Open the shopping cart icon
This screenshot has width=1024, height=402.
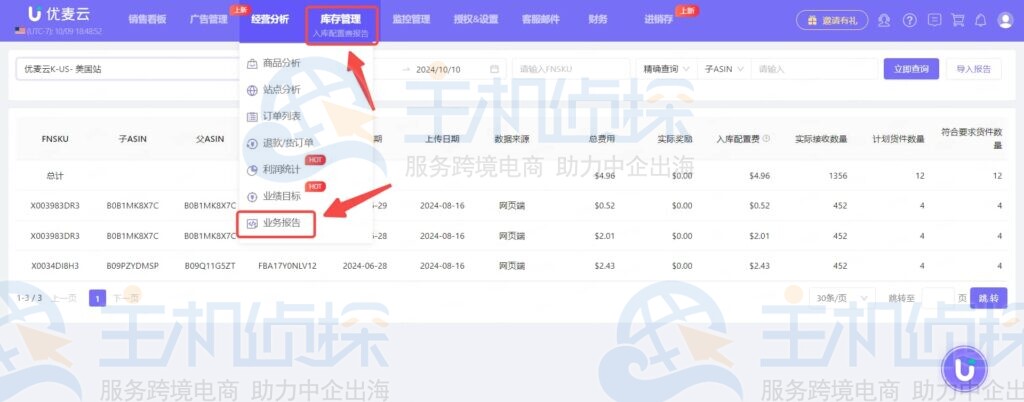(x=958, y=20)
